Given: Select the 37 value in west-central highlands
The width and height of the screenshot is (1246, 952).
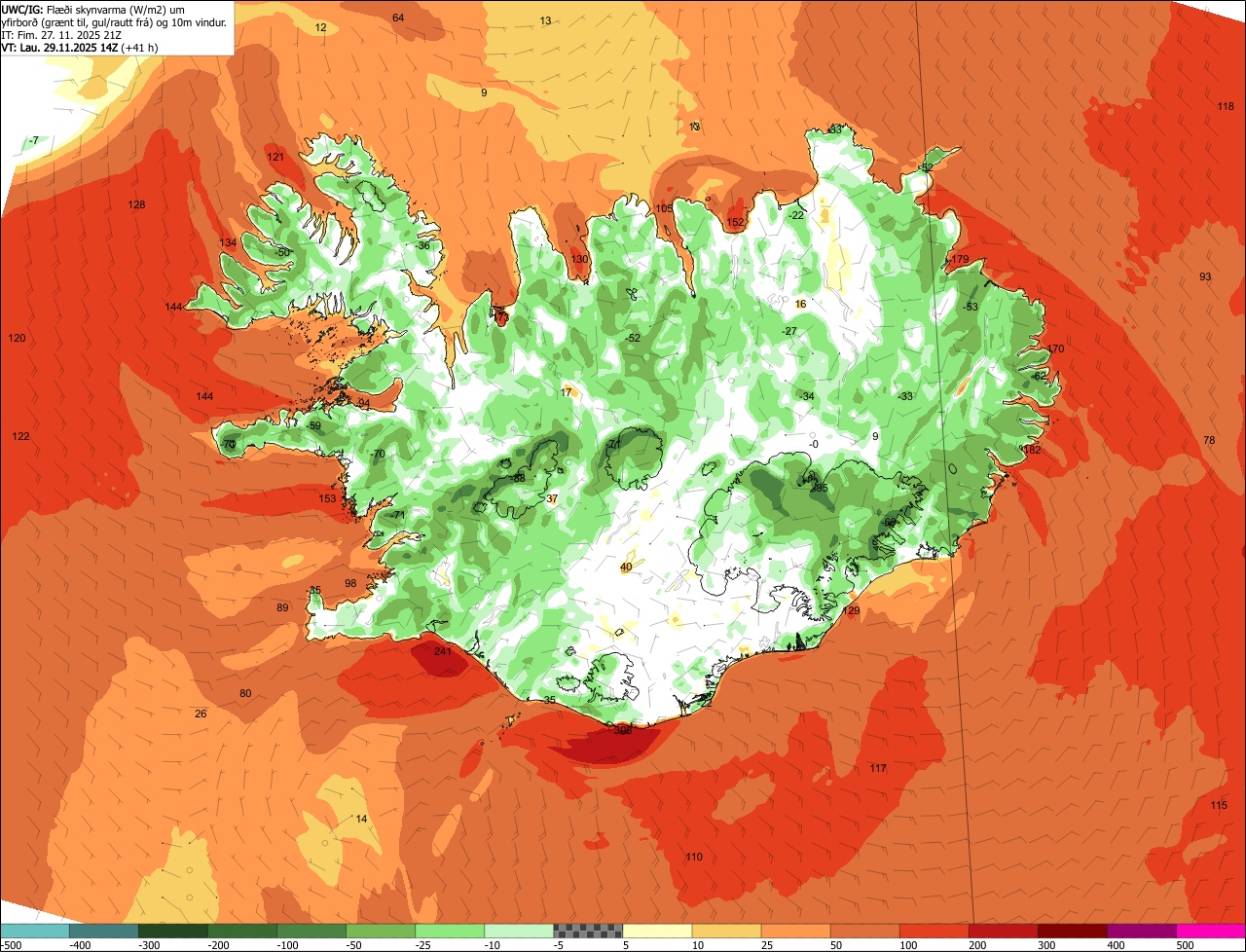Looking at the screenshot, I should point(552,499).
